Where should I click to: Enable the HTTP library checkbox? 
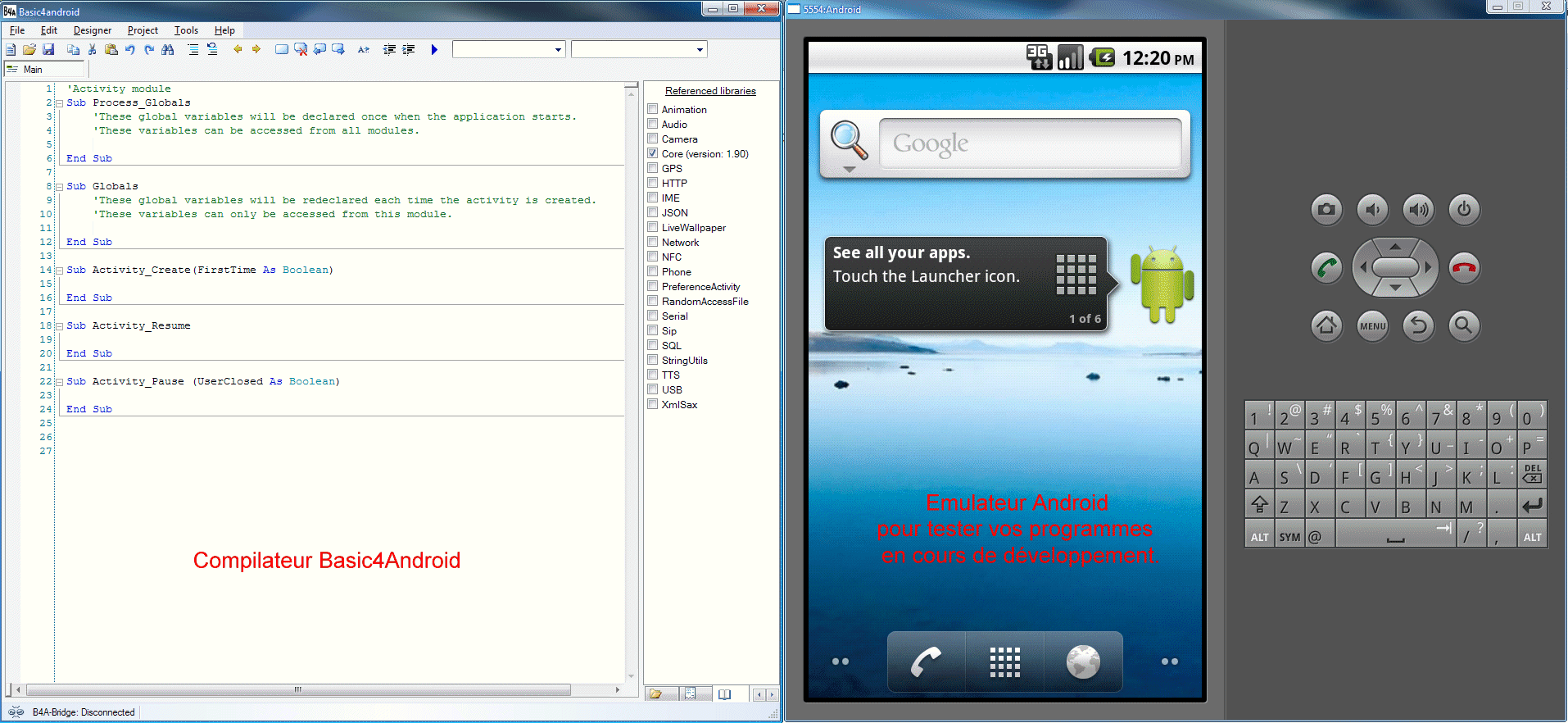coord(653,183)
